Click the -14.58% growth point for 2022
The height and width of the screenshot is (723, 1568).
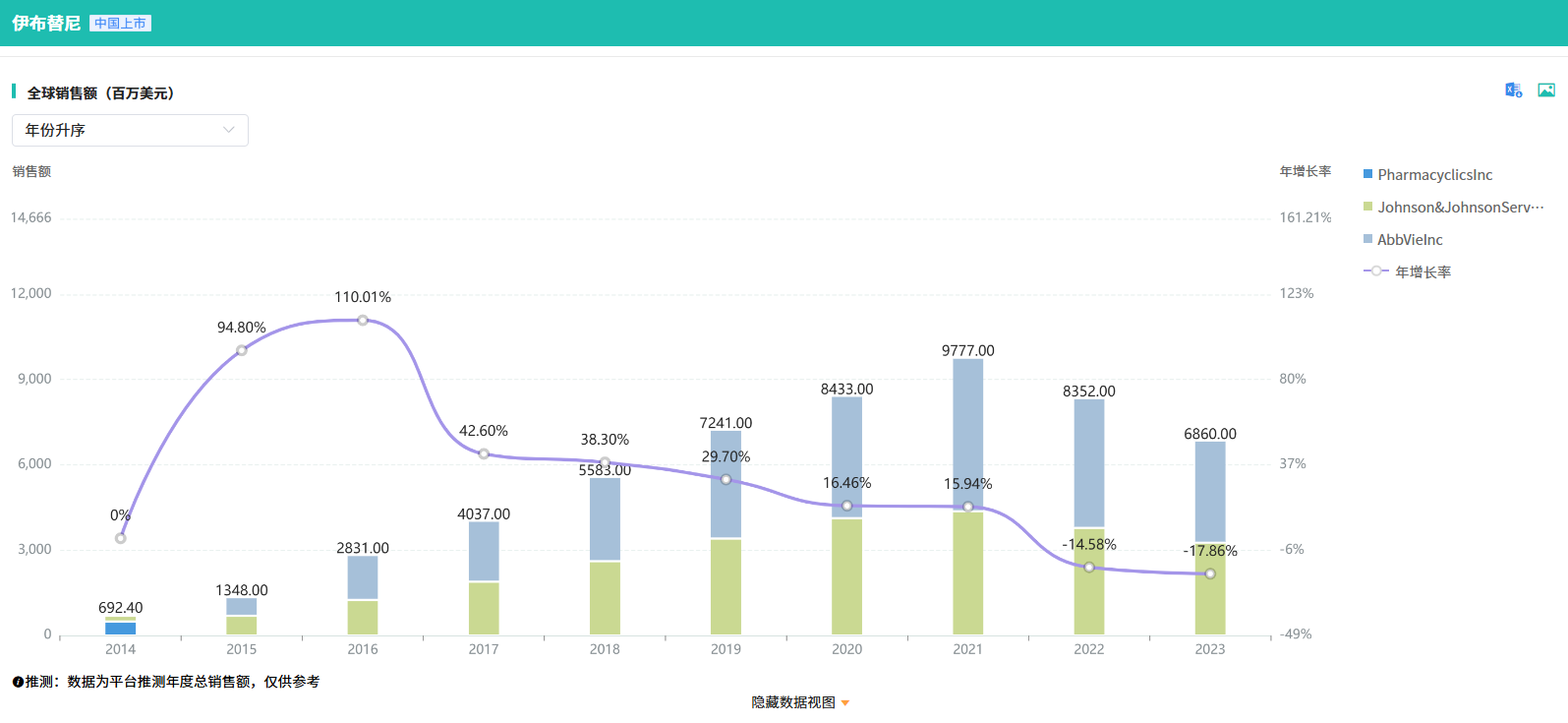coord(1089,568)
